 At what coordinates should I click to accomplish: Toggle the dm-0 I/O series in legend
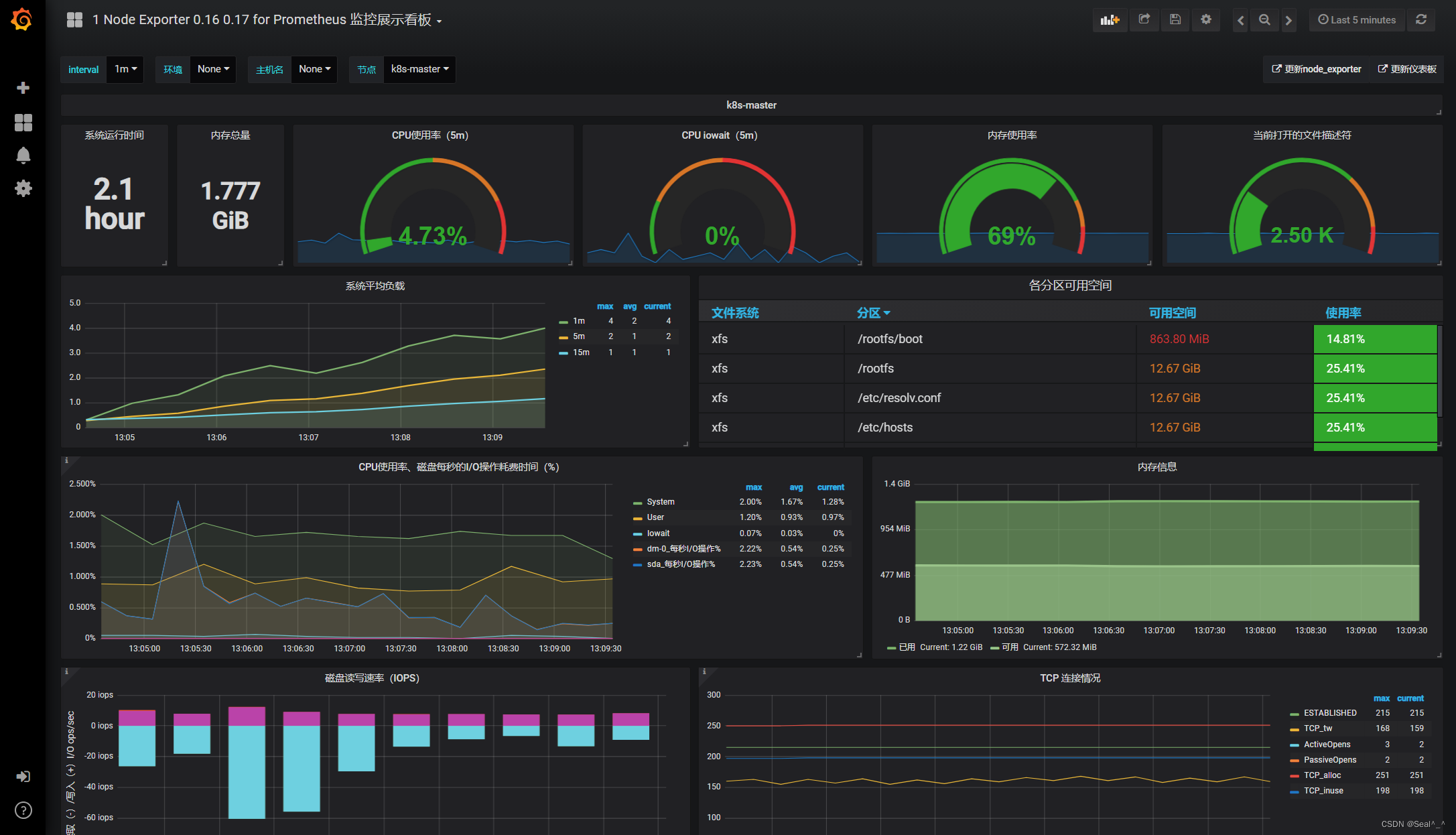(x=683, y=549)
